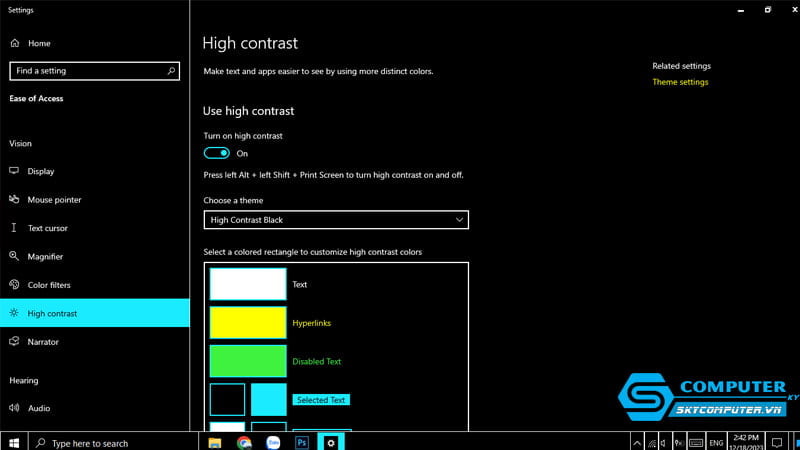Image resolution: width=800 pixels, height=450 pixels.
Task: Click the cyan Selected Text background swatch
Action: (268, 399)
